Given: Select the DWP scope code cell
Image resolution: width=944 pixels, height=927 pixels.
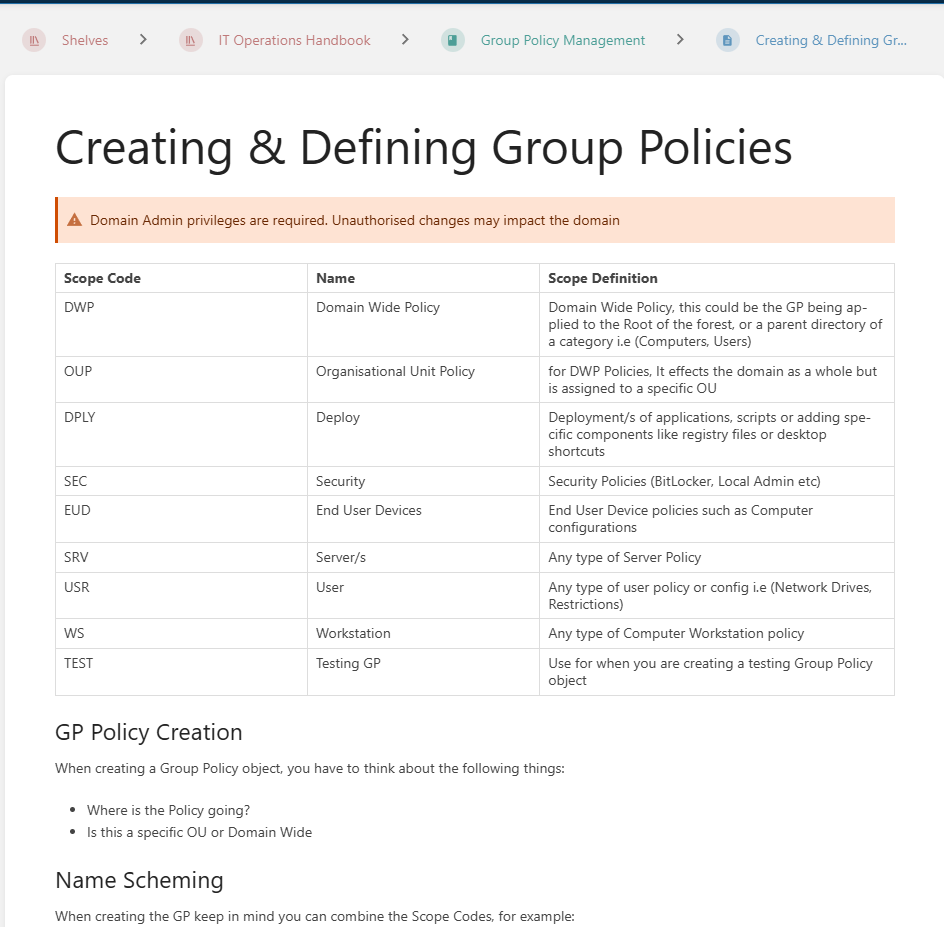Looking at the screenshot, I should 79,307.
